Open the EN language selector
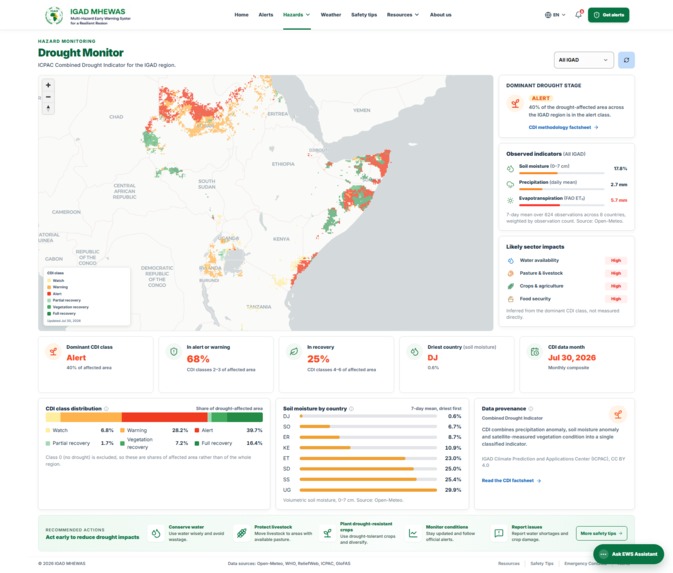Screen dimensions: 673x573 click(x=555, y=15)
